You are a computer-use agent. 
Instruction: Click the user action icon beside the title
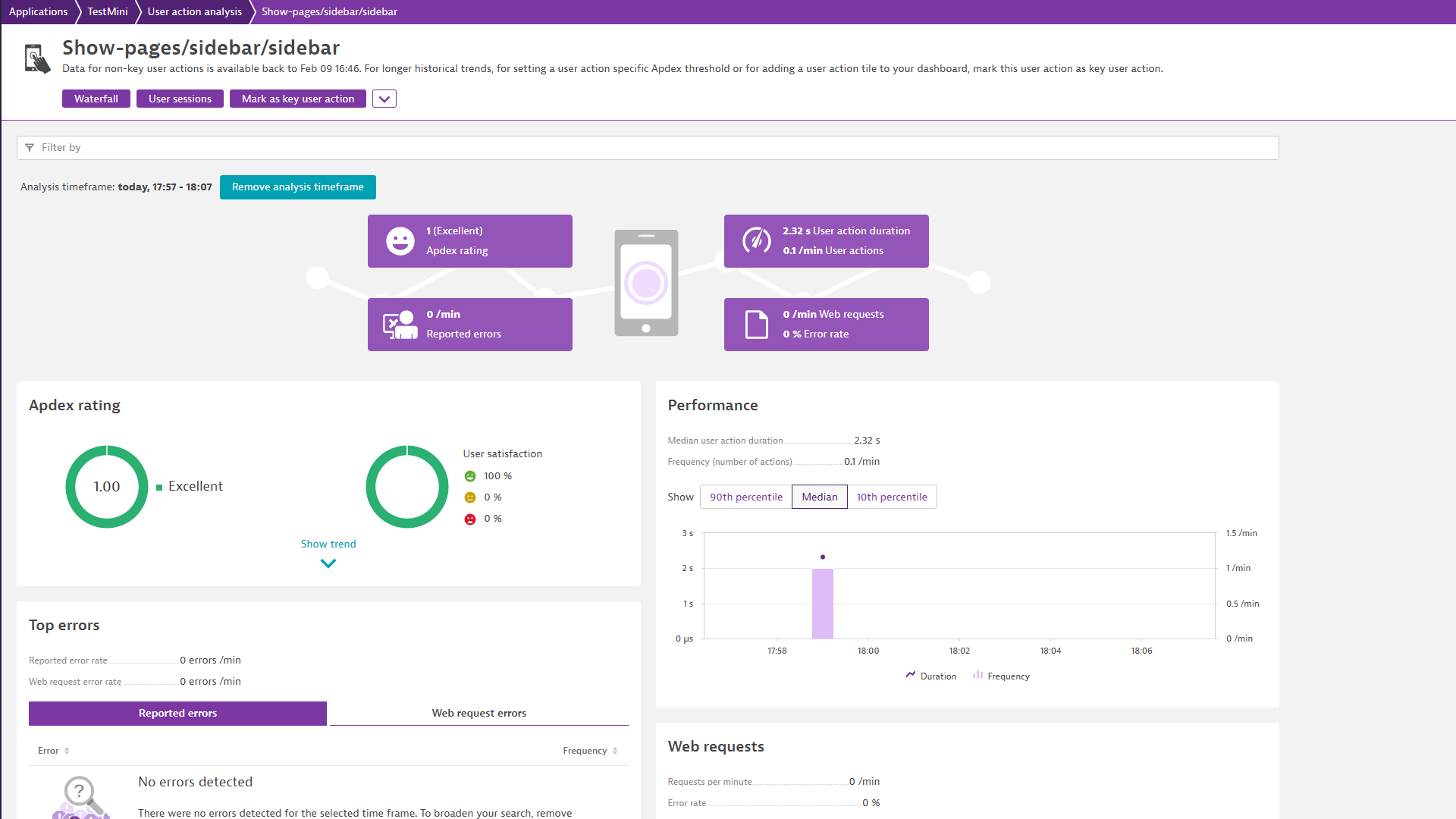[x=36, y=58]
